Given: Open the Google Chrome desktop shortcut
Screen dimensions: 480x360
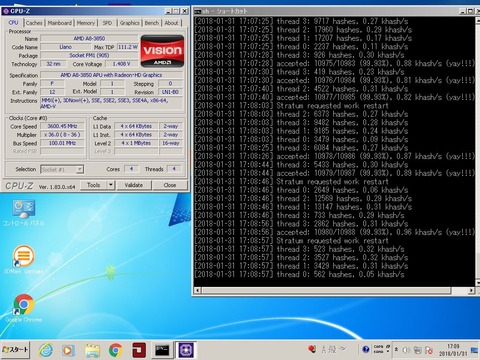Looking at the screenshot, I should pyautogui.click(x=23, y=308).
